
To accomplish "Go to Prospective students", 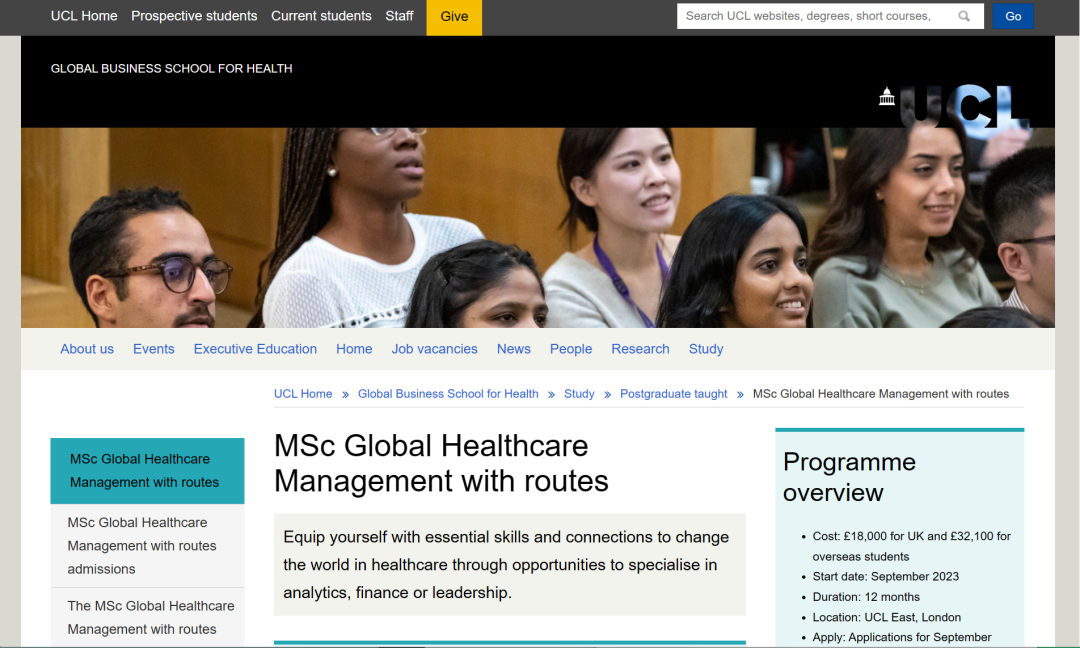I will (x=194, y=16).
